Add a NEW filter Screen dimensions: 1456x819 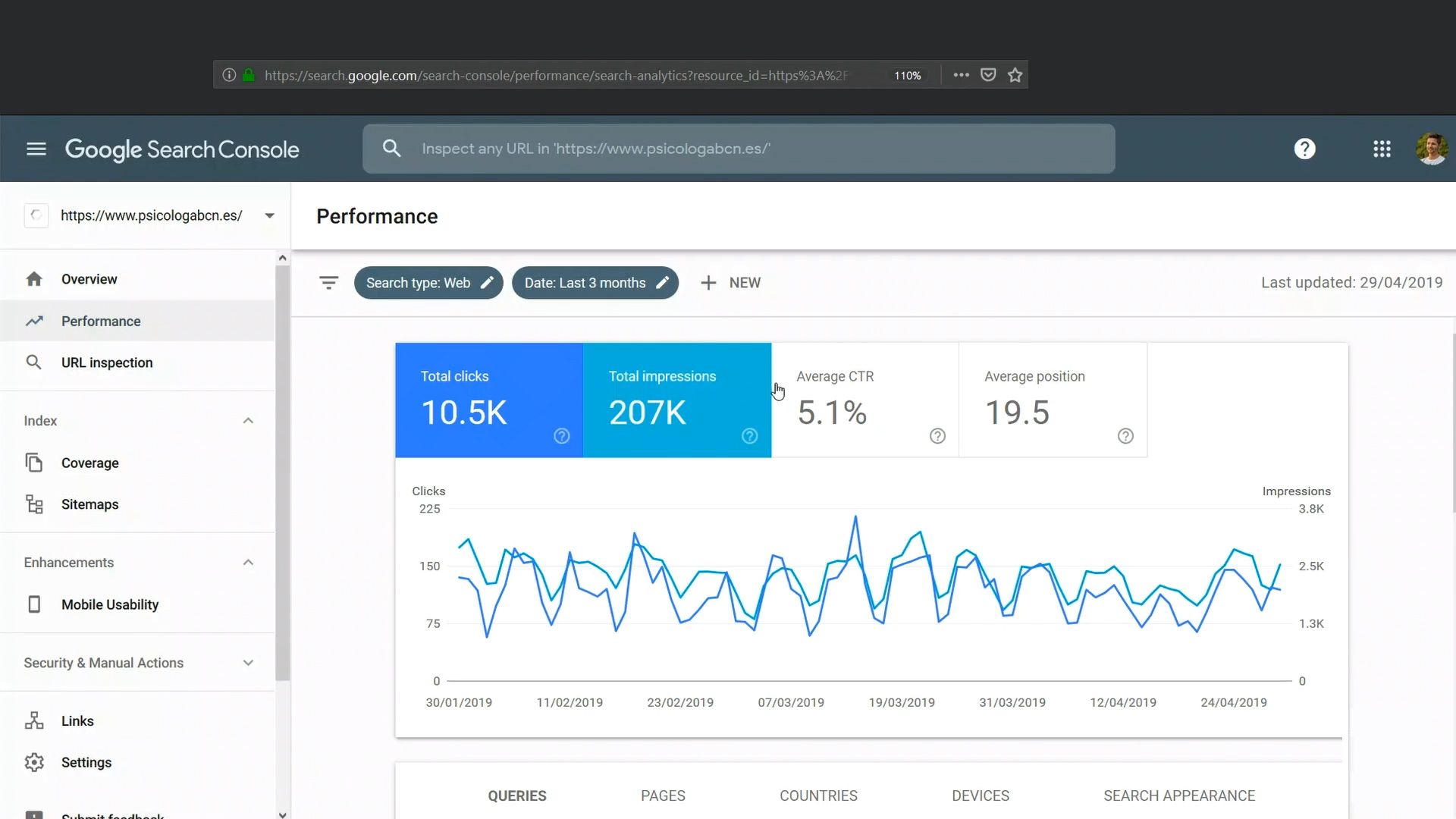coord(730,283)
